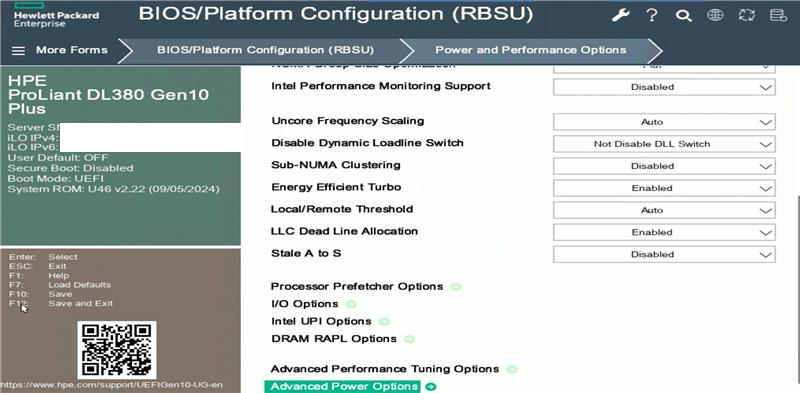The height and width of the screenshot is (393, 800).
Task: Click the wrench settings icon in header
Action: coord(621,15)
